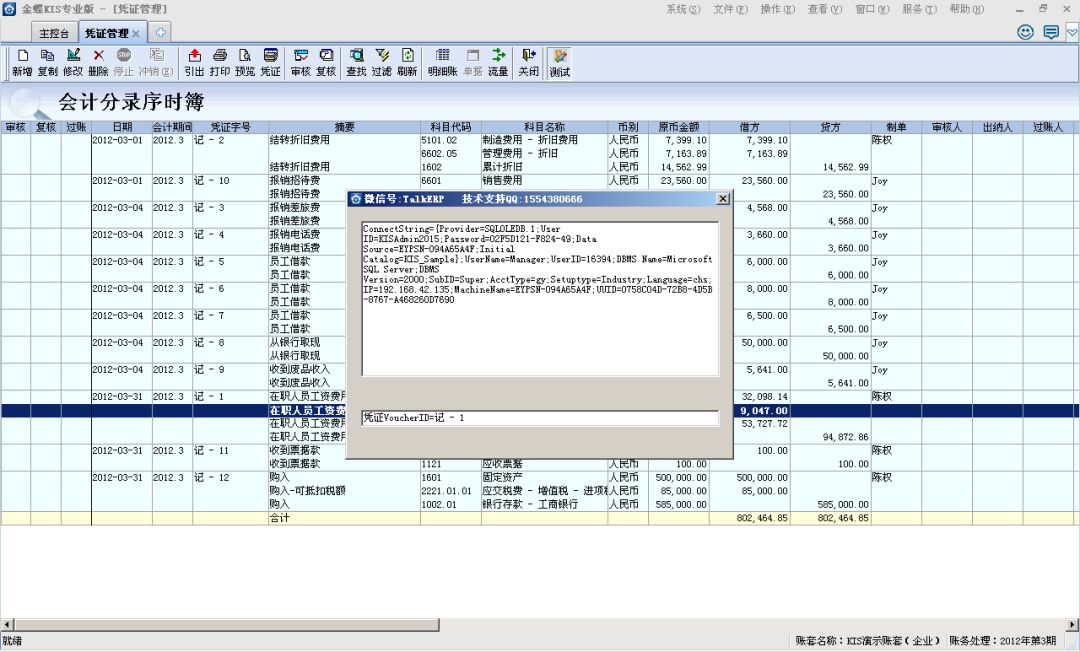Click 账套名称 entry in status bar

[x=868, y=640]
